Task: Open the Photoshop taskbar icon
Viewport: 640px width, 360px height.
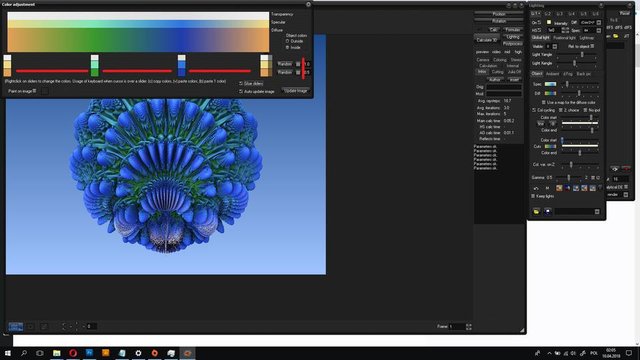Action: point(89,353)
